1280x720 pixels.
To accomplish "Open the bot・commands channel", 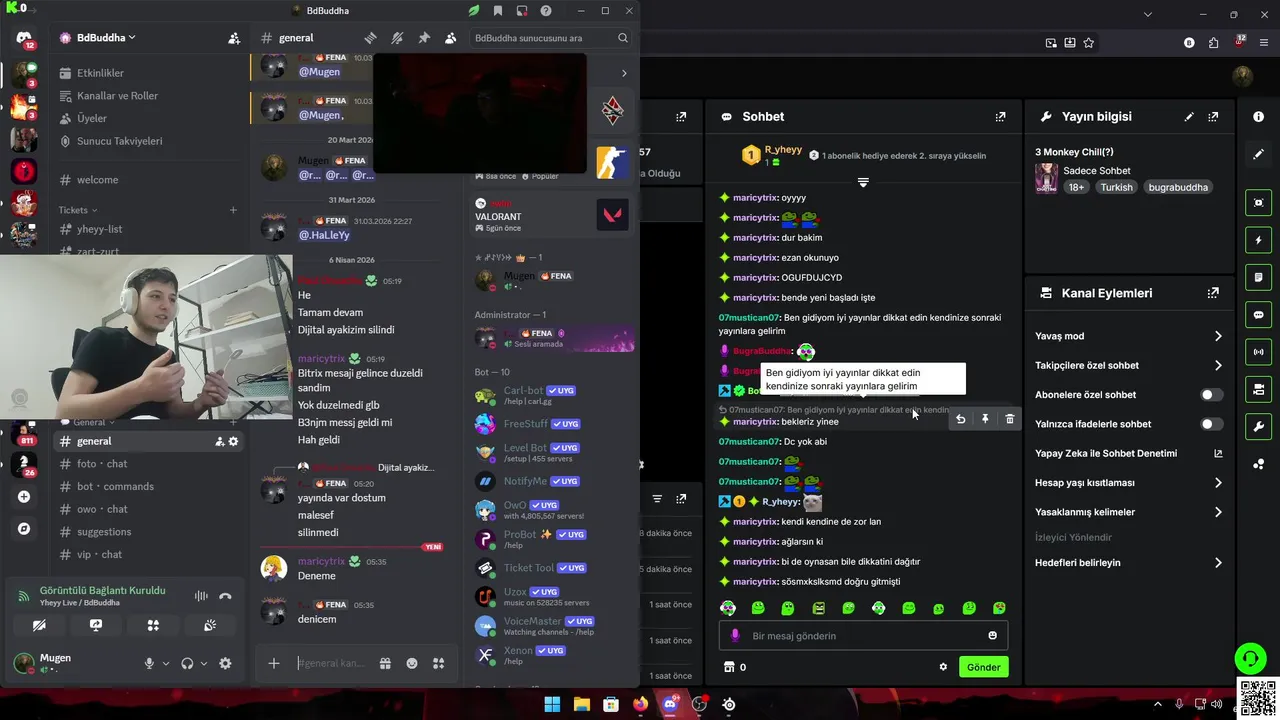I will tap(115, 487).
